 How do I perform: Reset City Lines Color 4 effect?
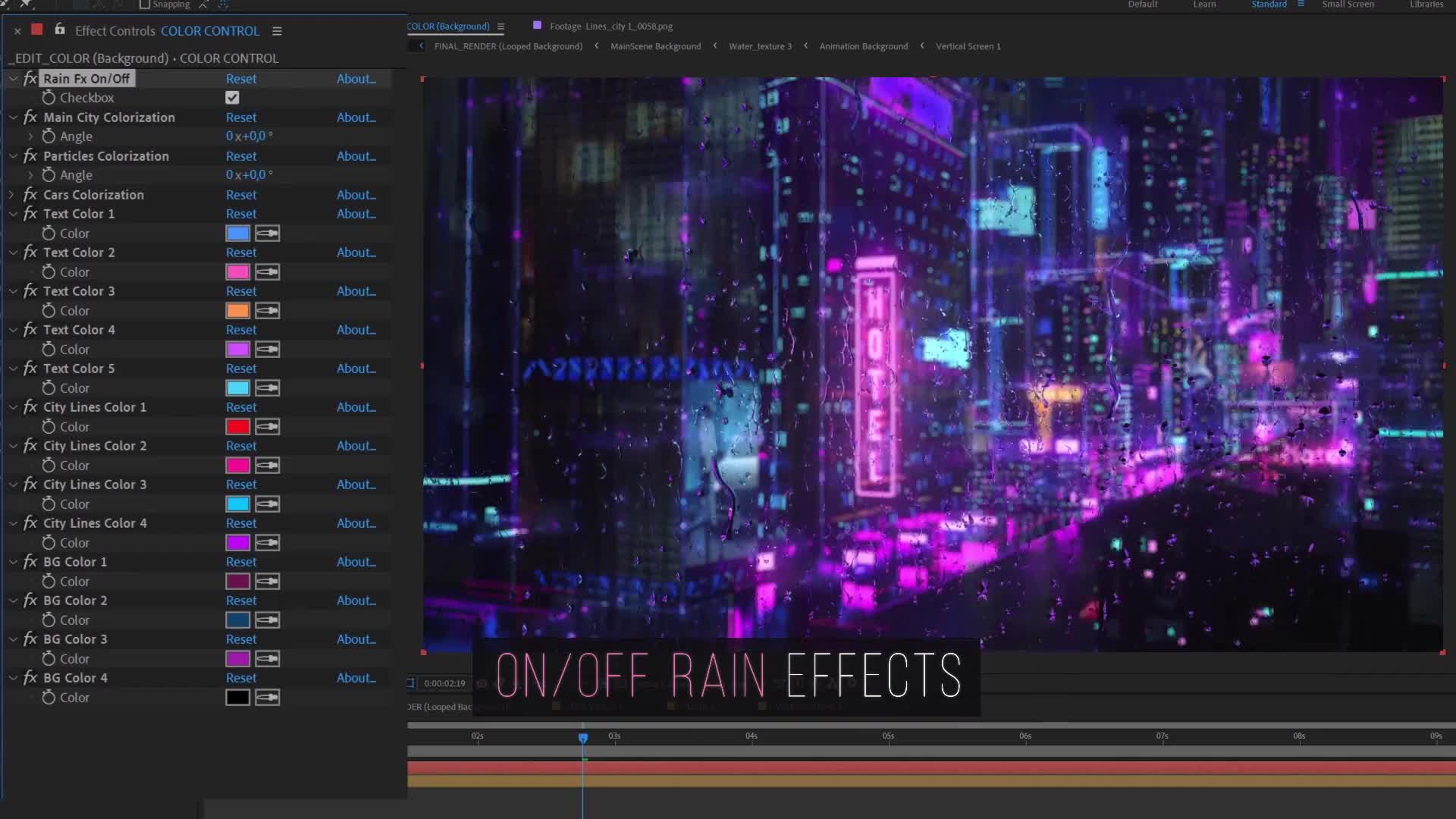pos(241,523)
